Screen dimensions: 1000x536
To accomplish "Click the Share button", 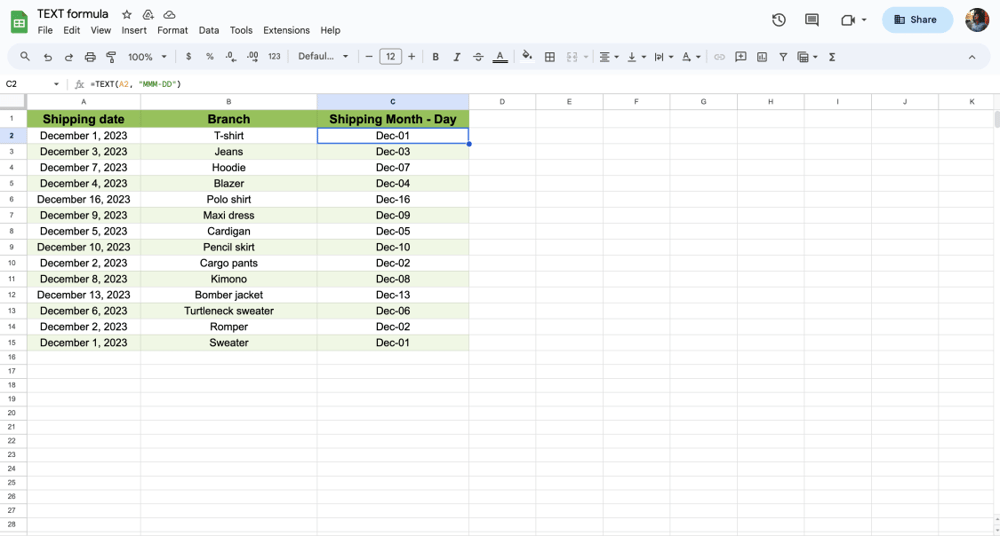I will pos(917,20).
